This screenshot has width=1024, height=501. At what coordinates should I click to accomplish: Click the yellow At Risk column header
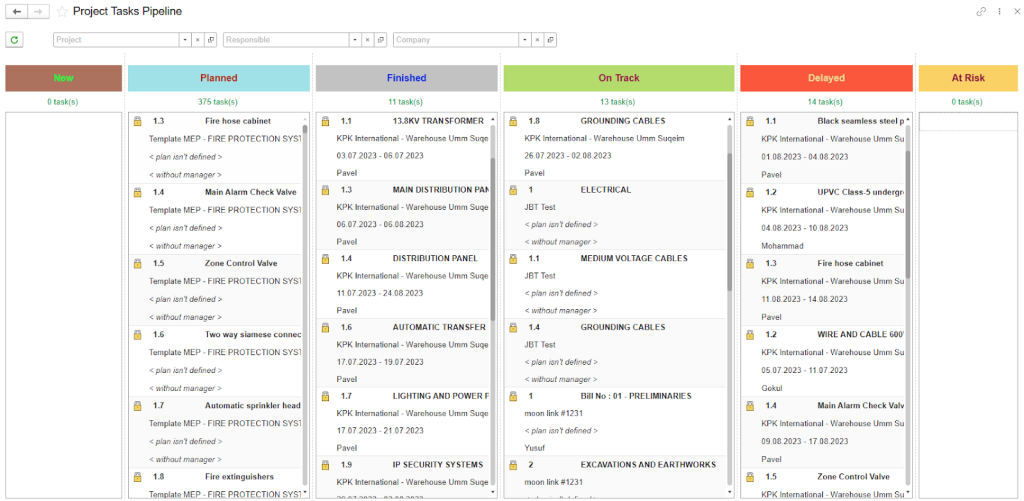pos(967,78)
